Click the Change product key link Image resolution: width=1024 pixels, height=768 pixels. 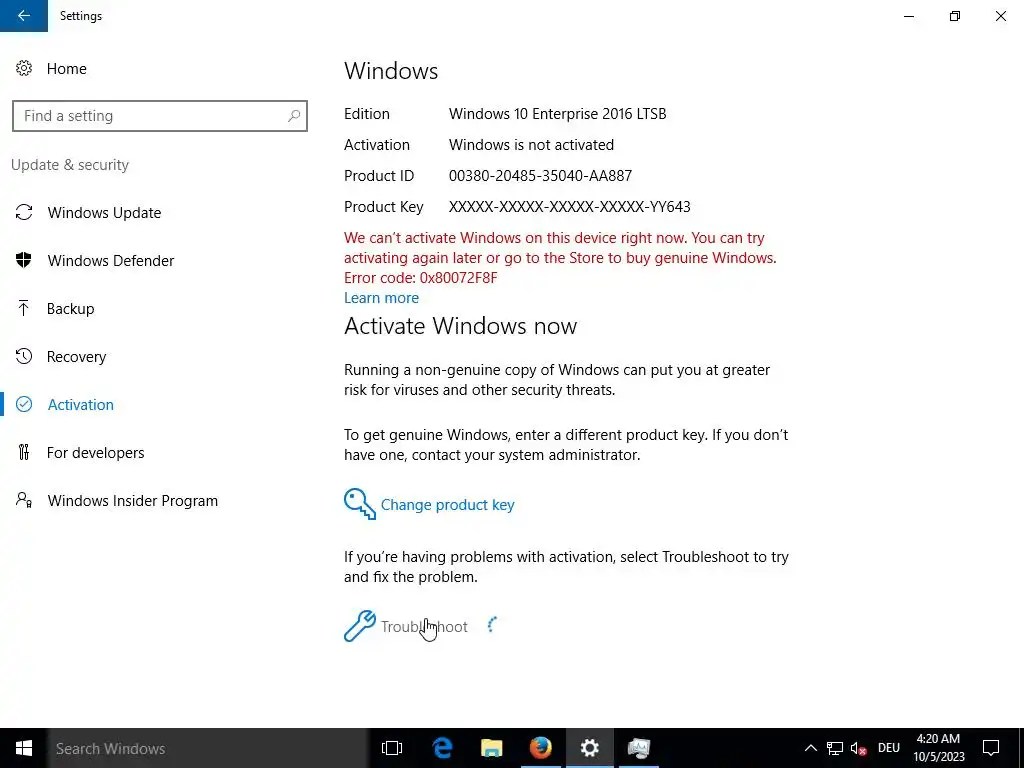pyautogui.click(x=447, y=505)
